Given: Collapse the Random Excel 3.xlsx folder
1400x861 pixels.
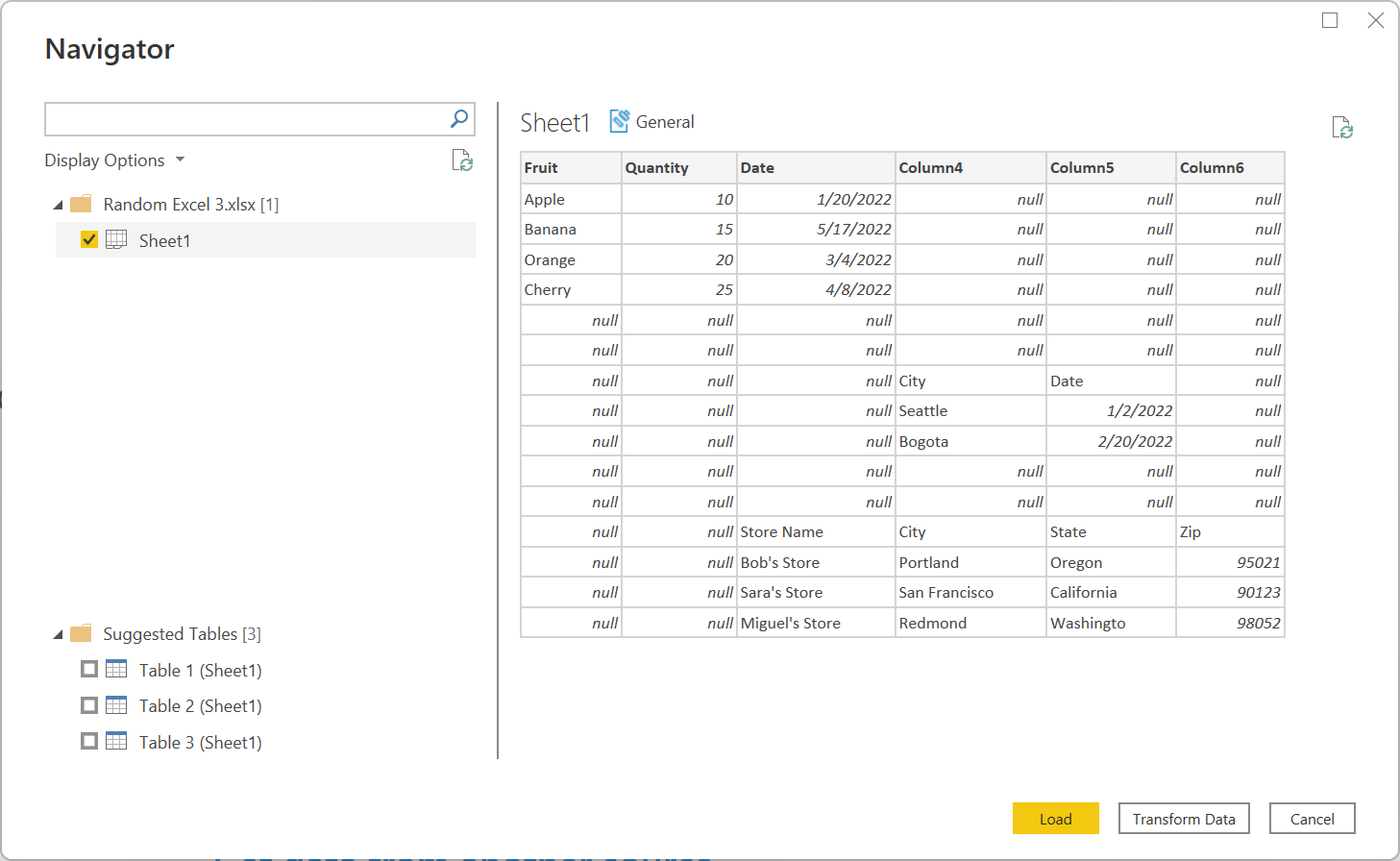Looking at the screenshot, I should [x=59, y=205].
